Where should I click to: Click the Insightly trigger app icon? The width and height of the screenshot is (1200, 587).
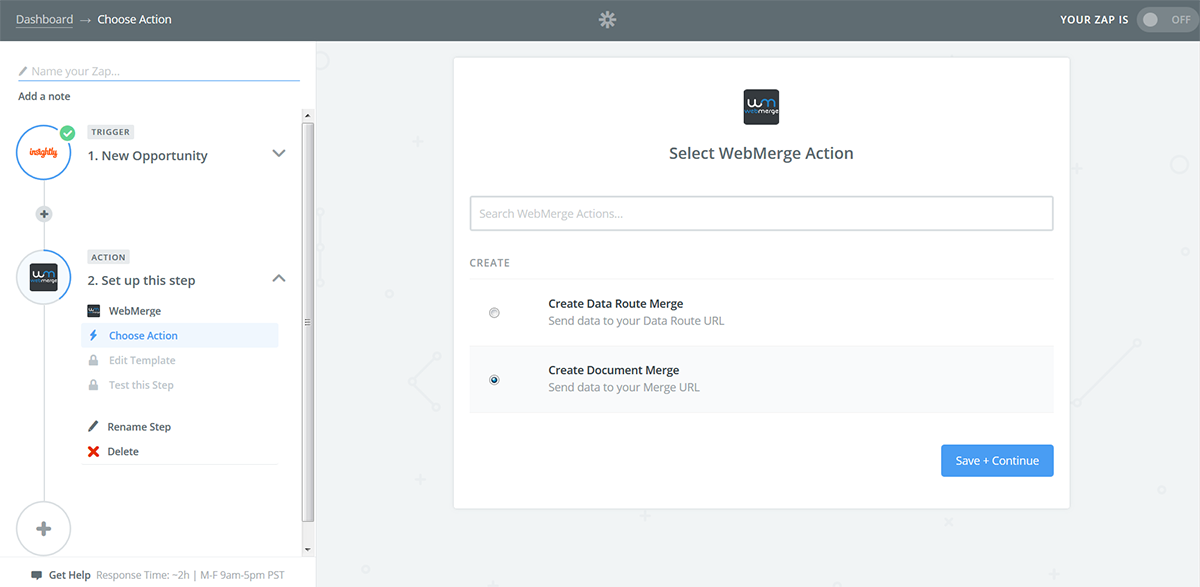click(44, 153)
